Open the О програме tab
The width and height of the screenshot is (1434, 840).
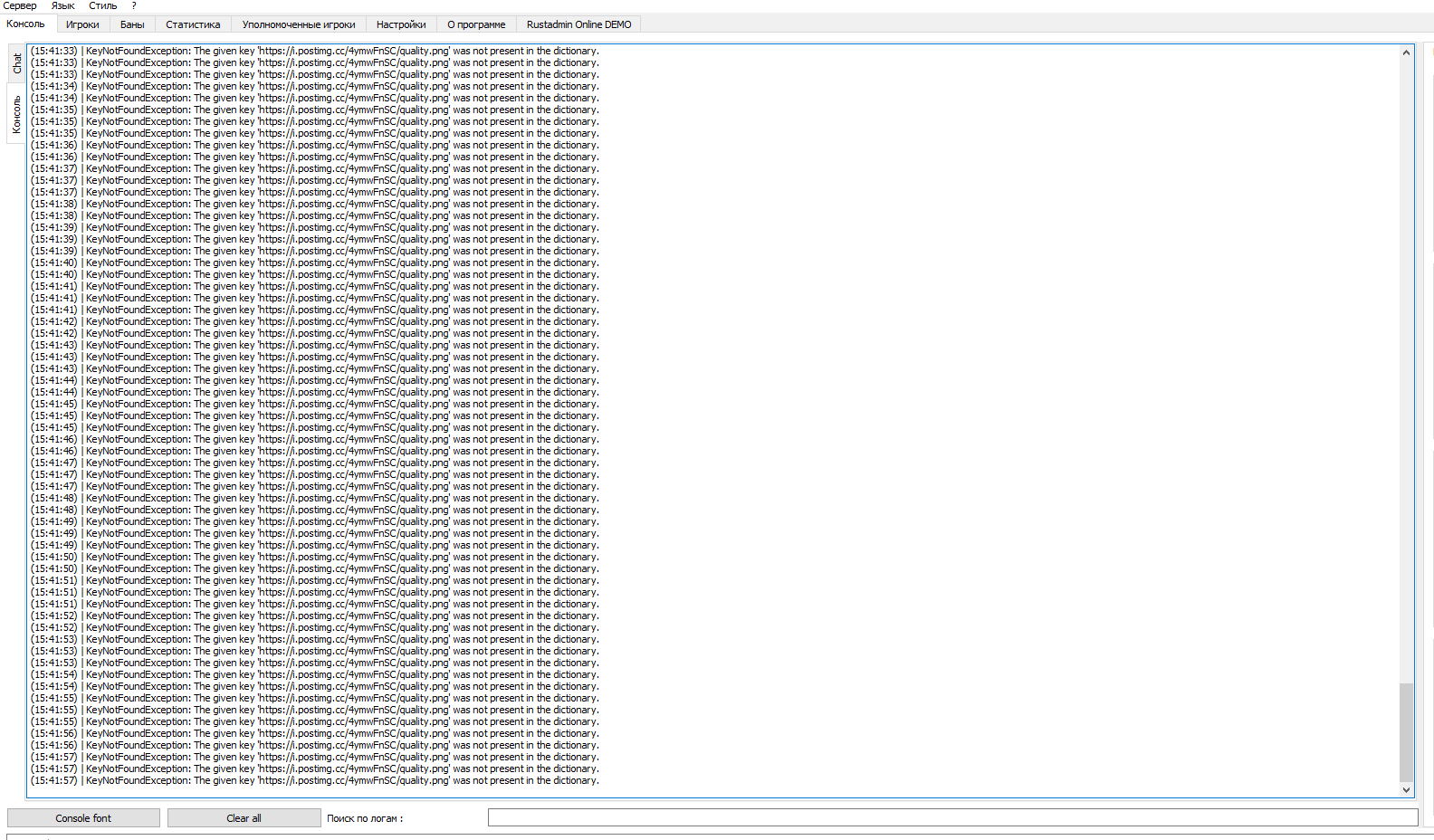click(476, 24)
